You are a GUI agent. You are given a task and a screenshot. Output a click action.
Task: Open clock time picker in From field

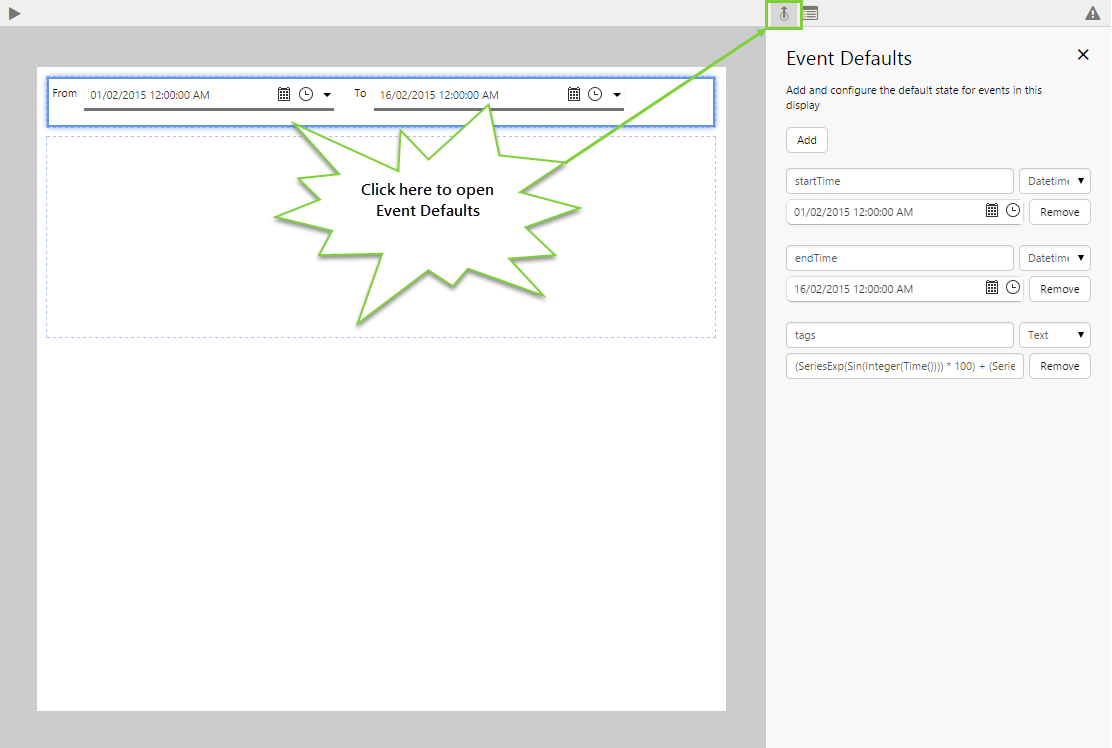point(306,94)
